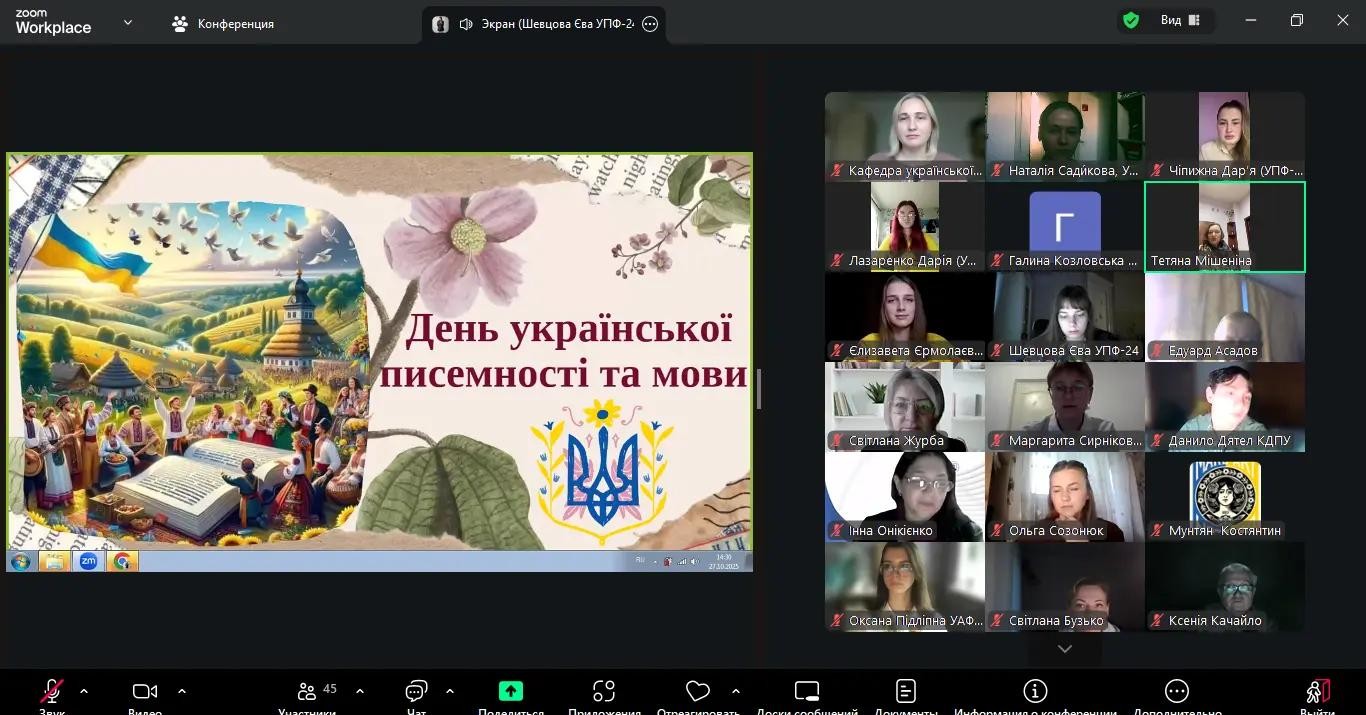
Task: Open Доски сообщений whiteboards
Action: click(x=805, y=692)
